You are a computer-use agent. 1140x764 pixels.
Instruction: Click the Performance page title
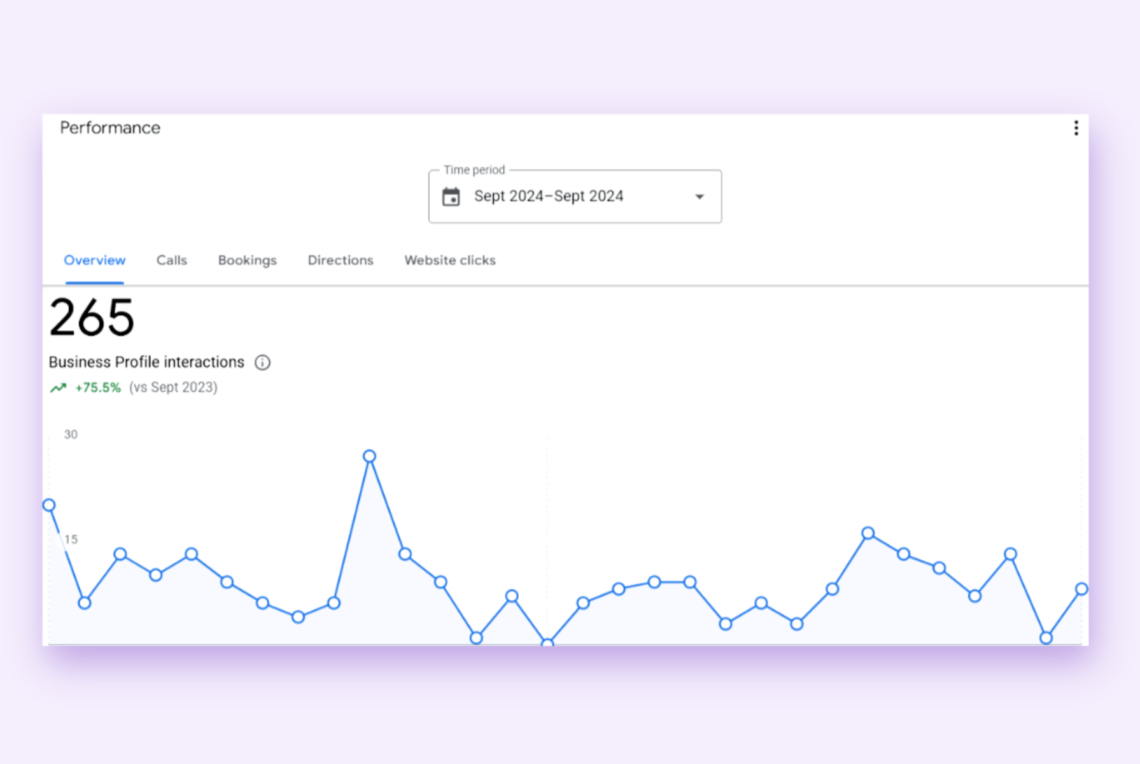coord(109,127)
